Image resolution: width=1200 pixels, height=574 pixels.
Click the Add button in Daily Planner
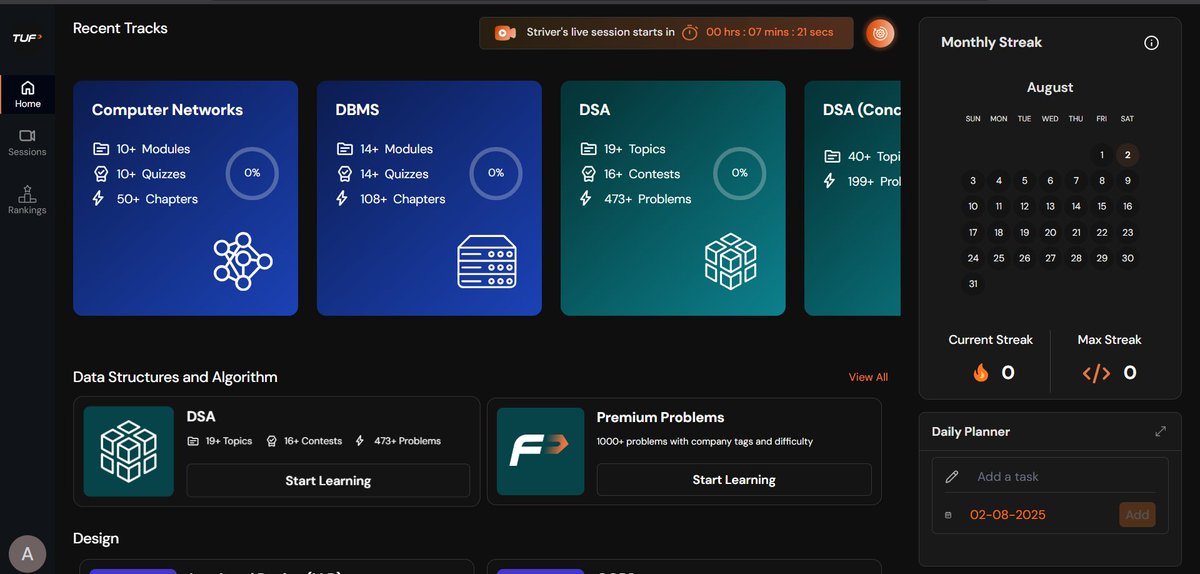(1137, 515)
